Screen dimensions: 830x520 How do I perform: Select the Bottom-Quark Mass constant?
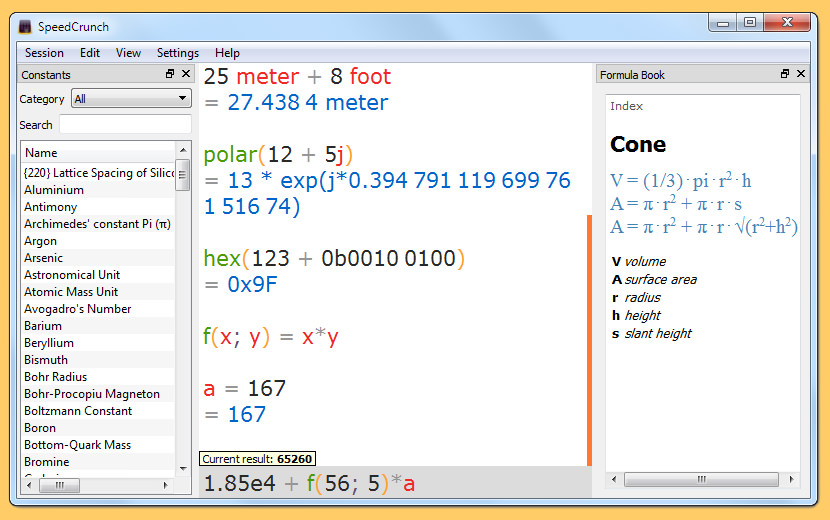[98, 444]
